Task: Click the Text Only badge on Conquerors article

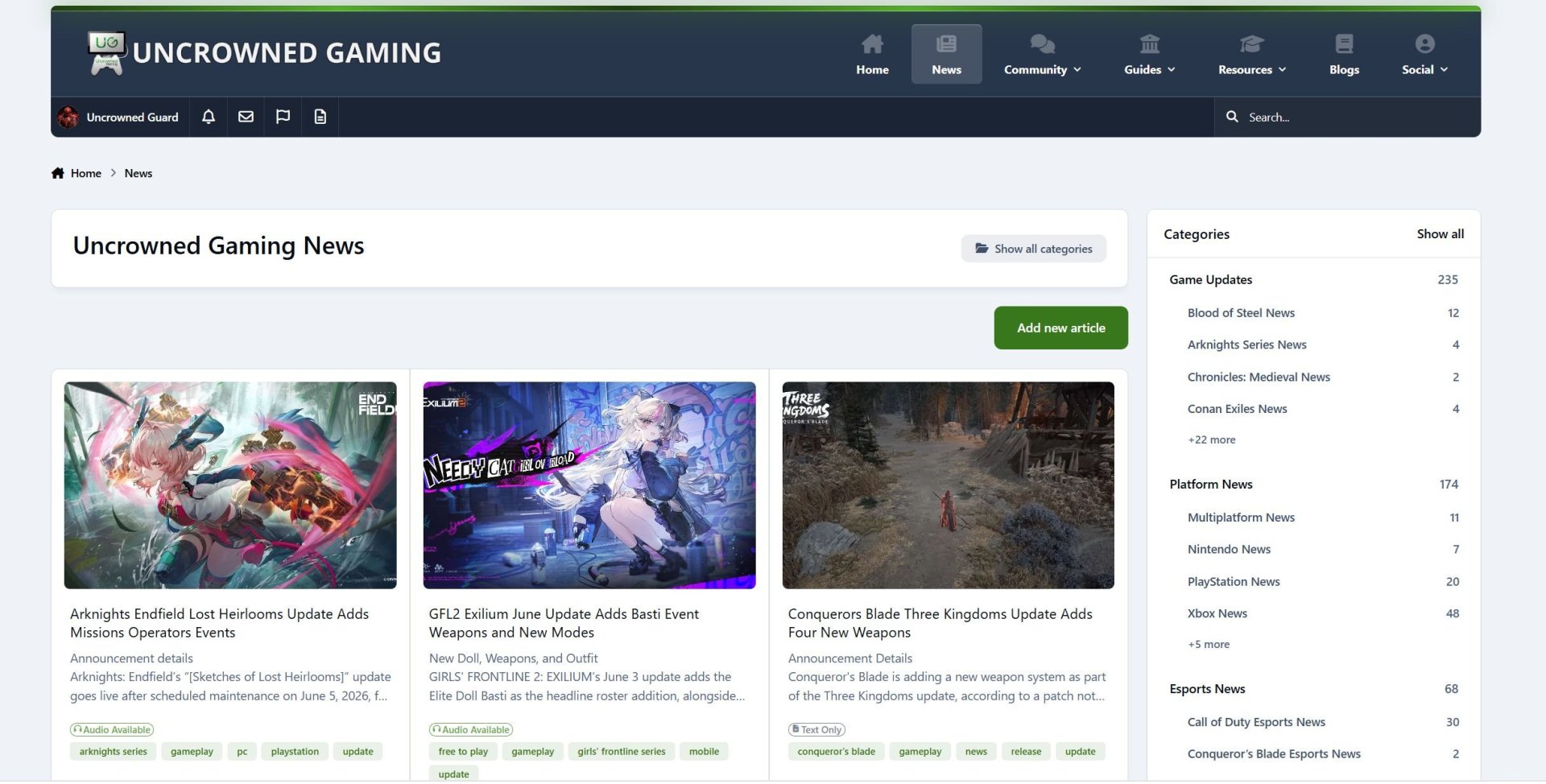Action: tap(816, 730)
